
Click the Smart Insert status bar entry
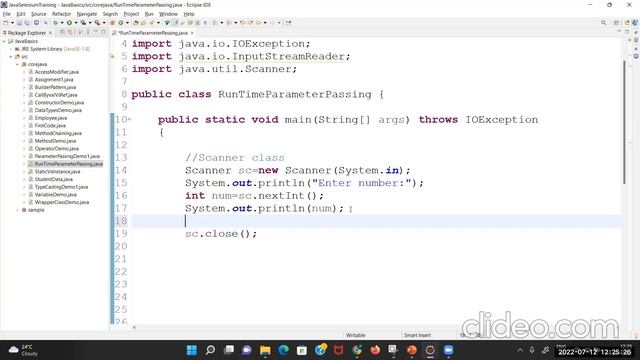pos(417,335)
